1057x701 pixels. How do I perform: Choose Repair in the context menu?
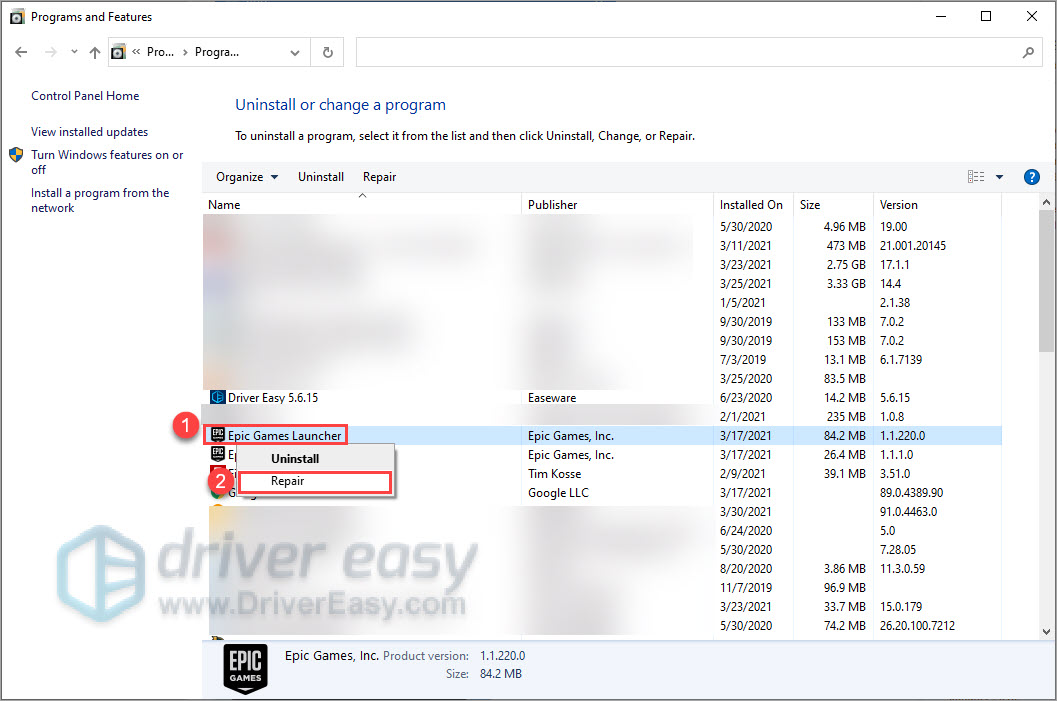[315, 481]
